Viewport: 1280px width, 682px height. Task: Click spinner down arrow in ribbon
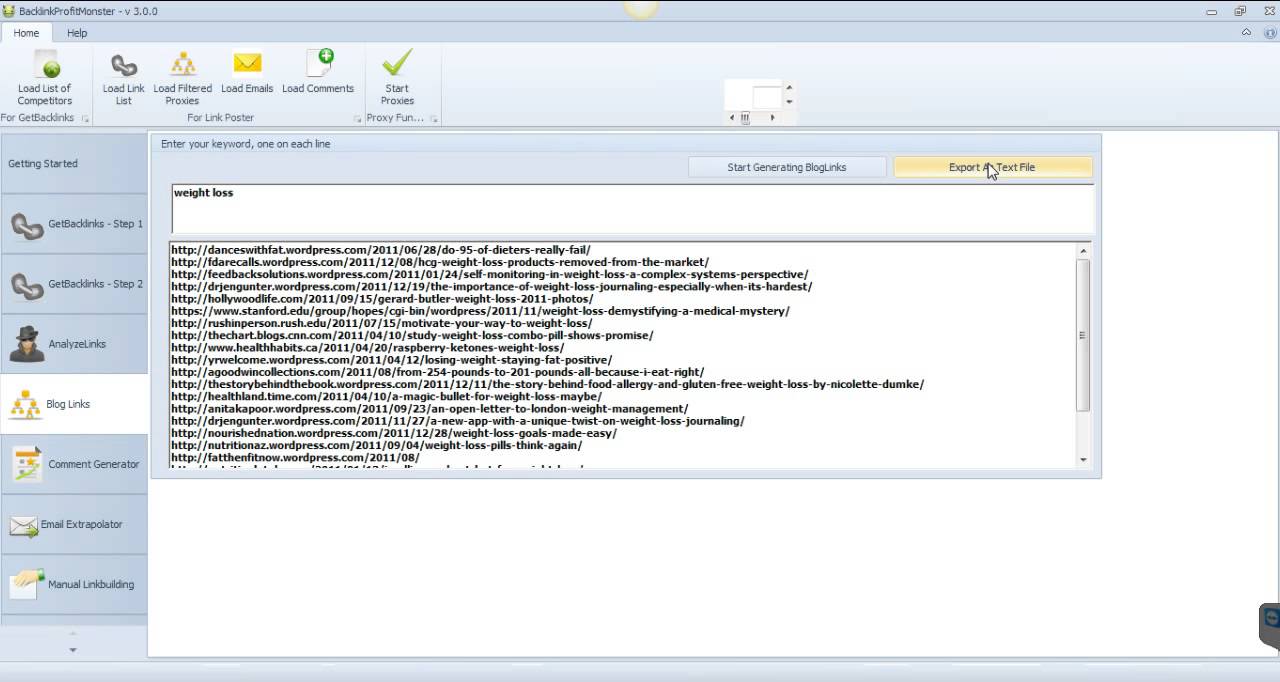point(789,101)
